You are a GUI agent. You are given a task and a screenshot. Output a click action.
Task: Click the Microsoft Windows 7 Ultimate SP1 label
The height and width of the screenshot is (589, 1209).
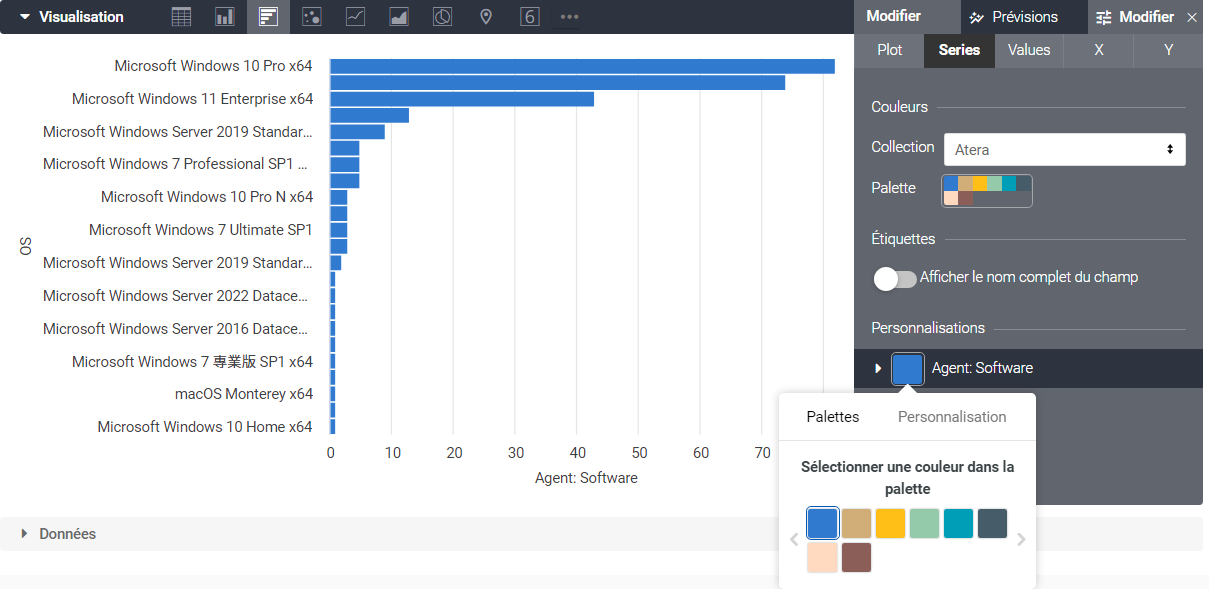tap(201, 230)
